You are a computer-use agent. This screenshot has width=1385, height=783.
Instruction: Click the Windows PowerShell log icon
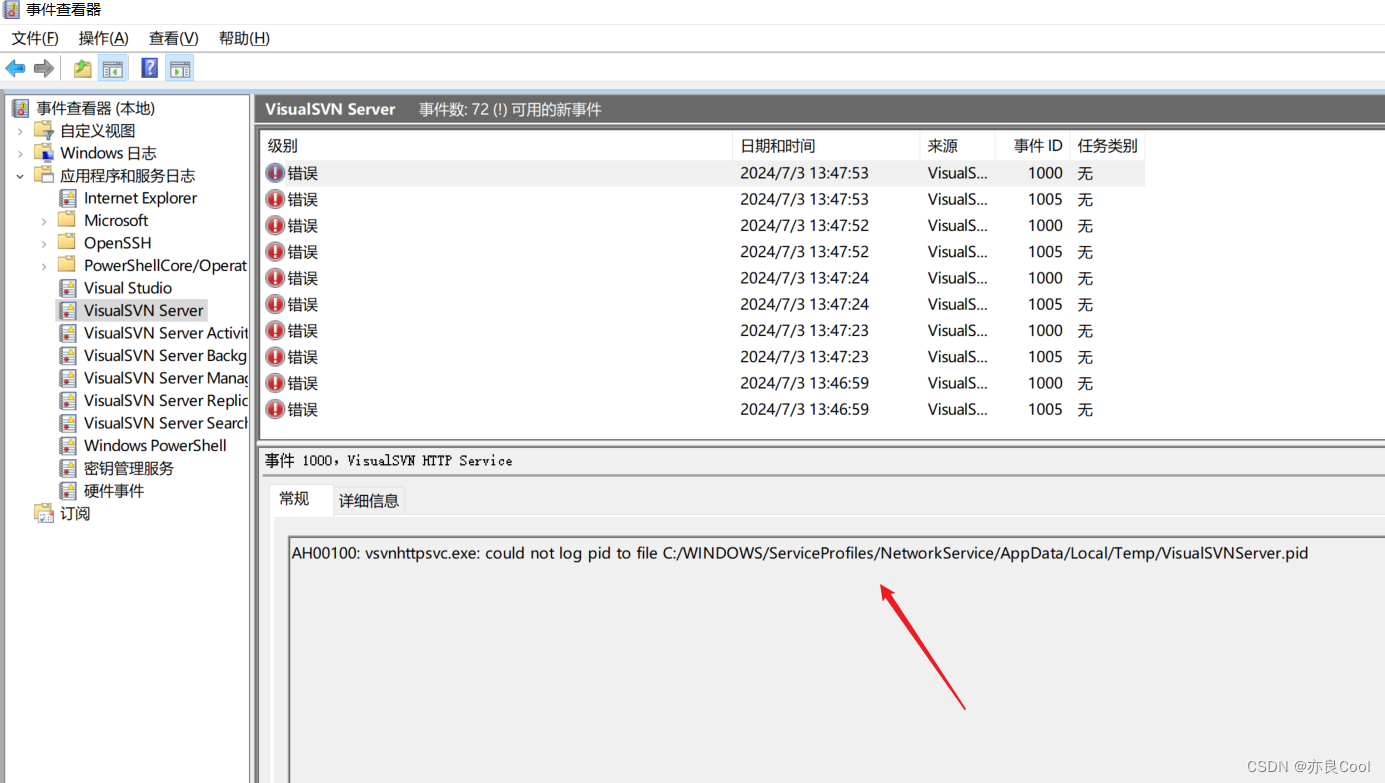pyautogui.click(x=68, y=445)
